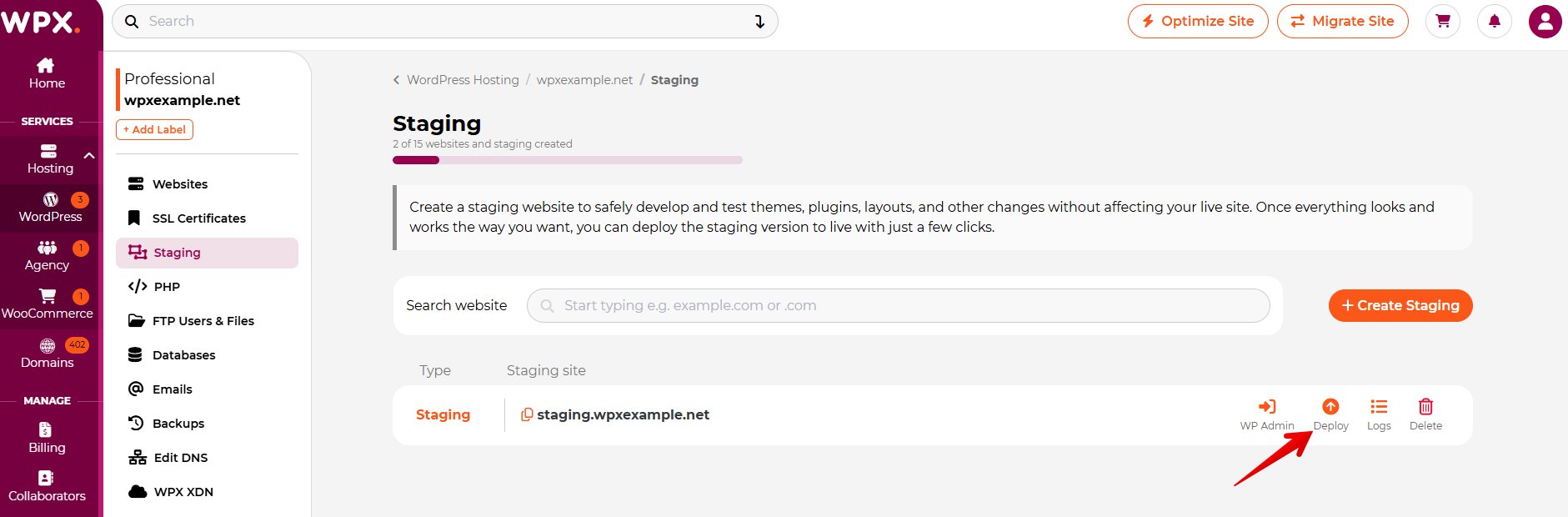Deploy the staging site to live
Viewport: 1568px width, 517px height.
coord(1330,414)
